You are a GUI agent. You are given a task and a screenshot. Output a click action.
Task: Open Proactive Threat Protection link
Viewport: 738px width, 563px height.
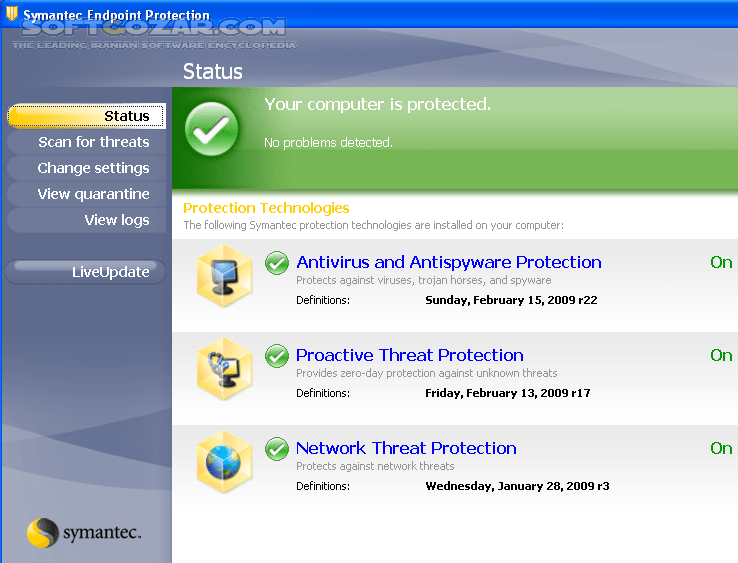[409, 355]
